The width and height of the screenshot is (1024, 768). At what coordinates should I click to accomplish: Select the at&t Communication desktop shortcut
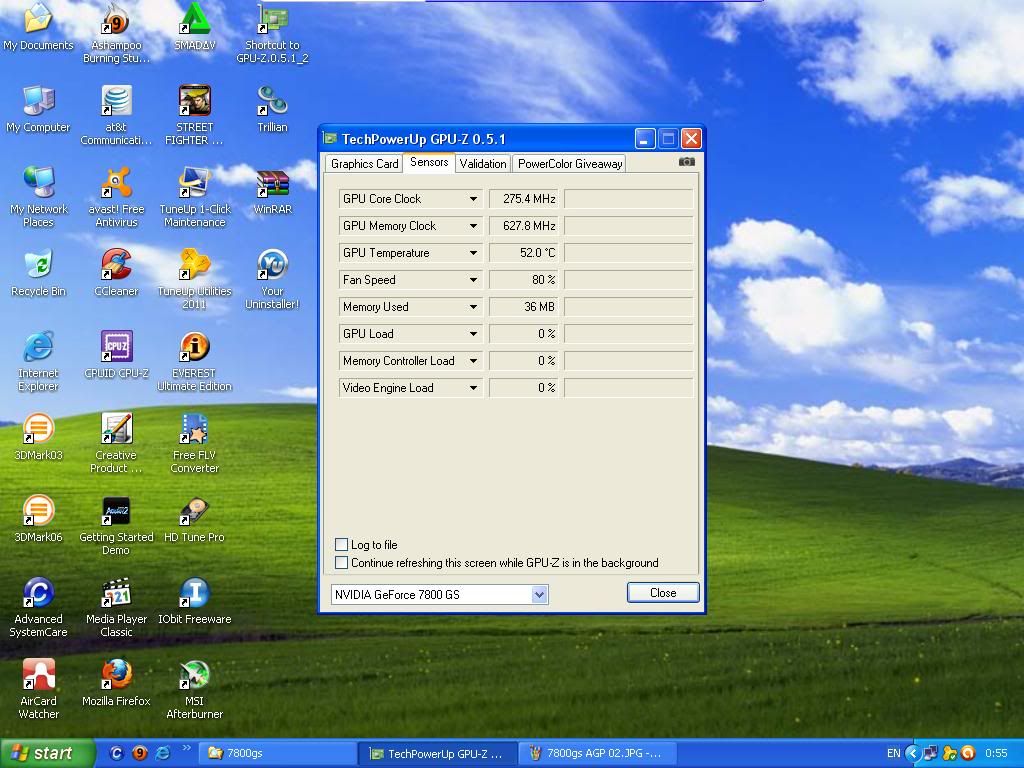[x=116, y=116]
